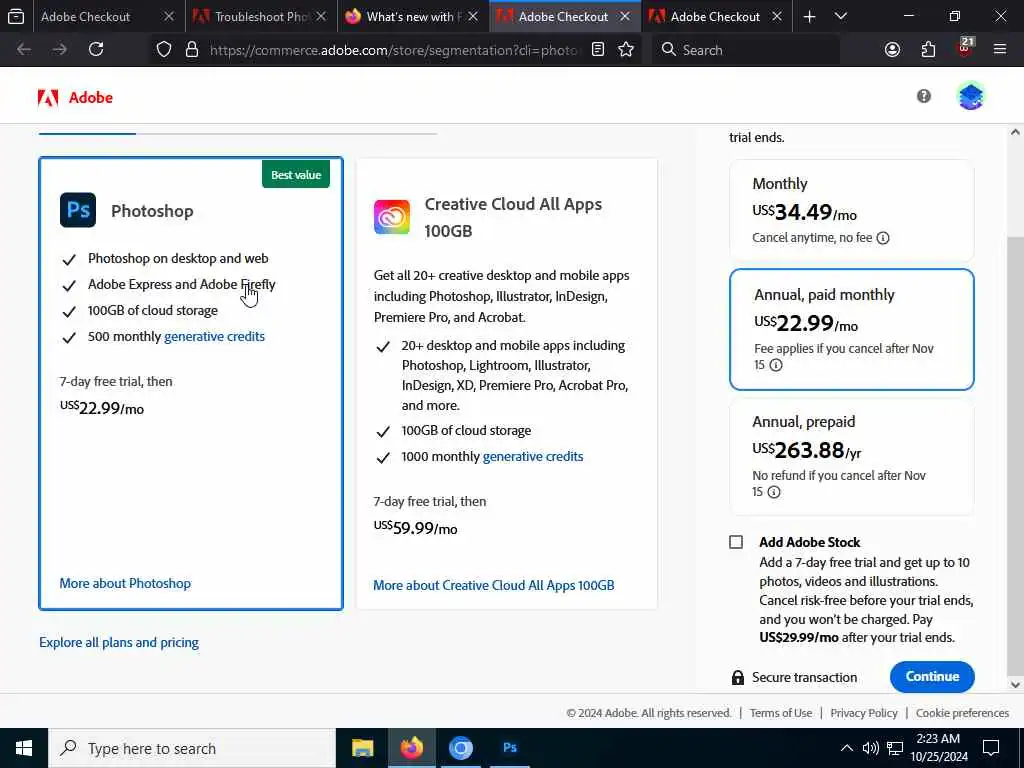Click the red extension badge showing 21
The height and width of the screenshot is (768, 1024).
pyautogui.click(x=965, y=48)
